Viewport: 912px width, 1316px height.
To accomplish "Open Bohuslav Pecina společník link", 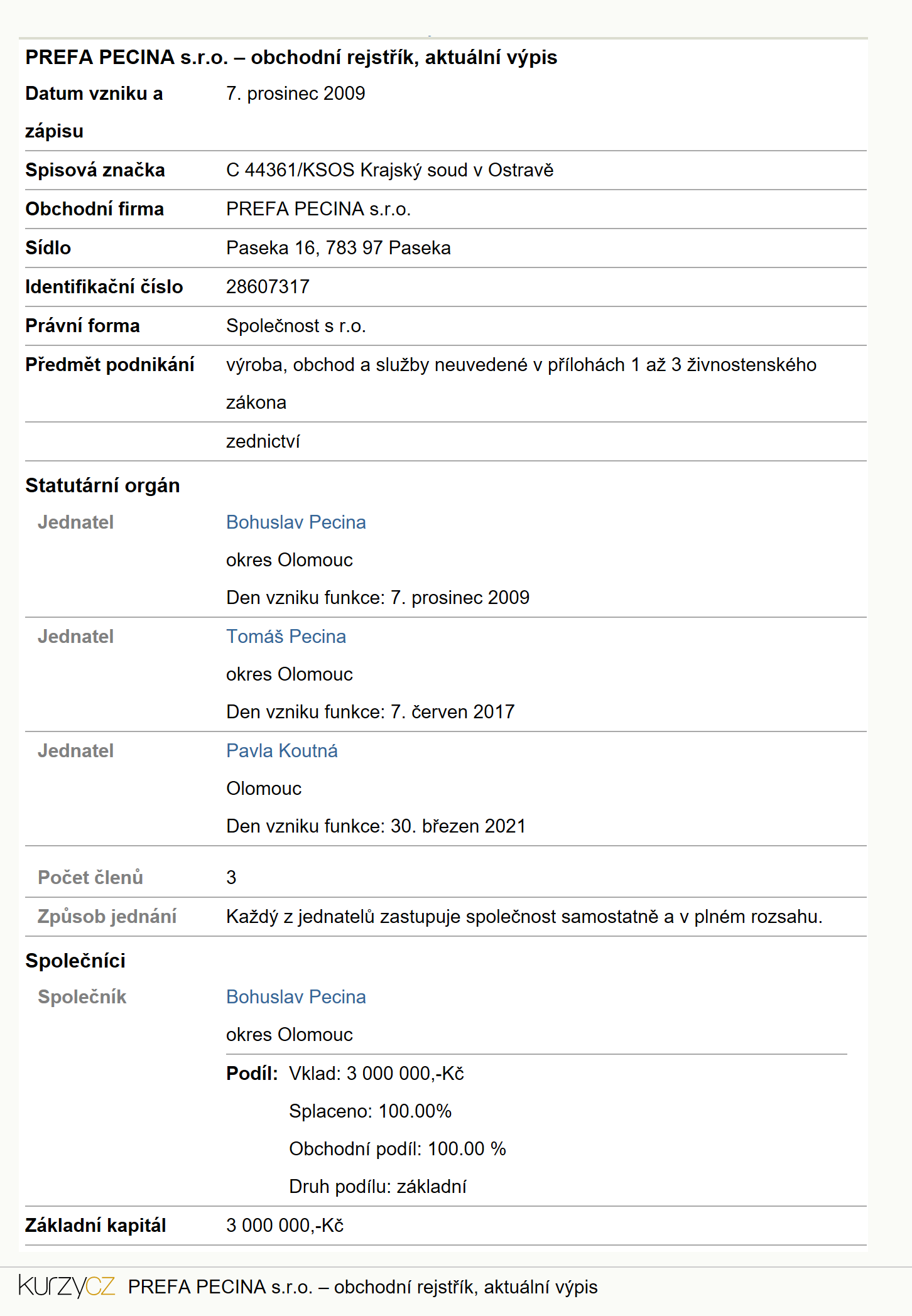I will click(296, 997).
